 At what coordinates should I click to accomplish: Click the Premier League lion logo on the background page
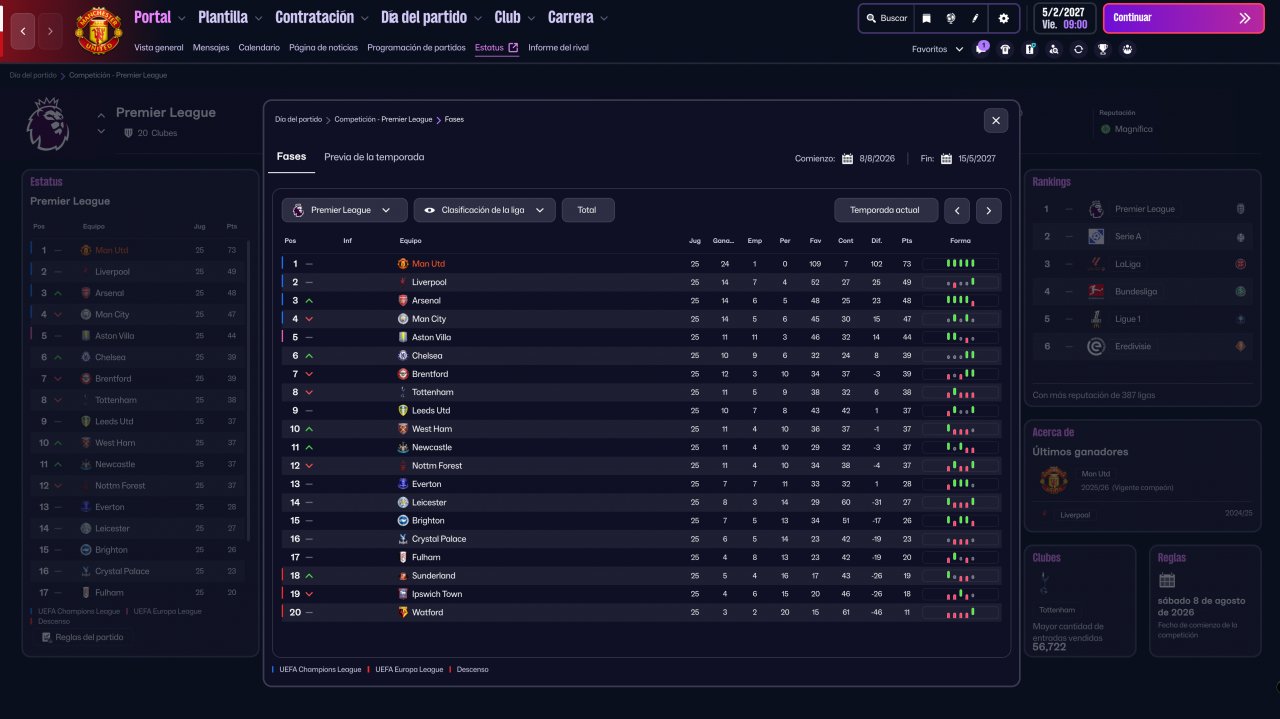47,124
